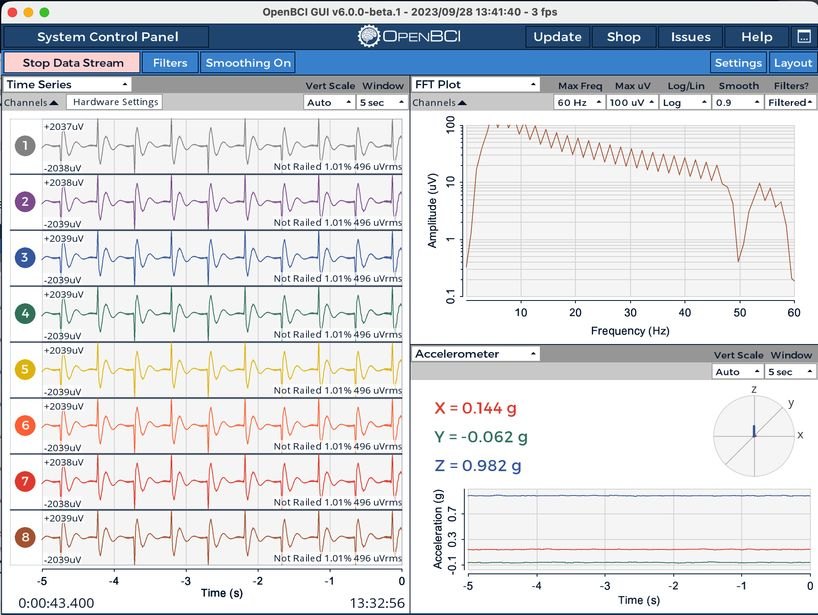Toggle channel 2 purple circle button
This screenshot has height=615, width=818.
(x=25, y=201)
